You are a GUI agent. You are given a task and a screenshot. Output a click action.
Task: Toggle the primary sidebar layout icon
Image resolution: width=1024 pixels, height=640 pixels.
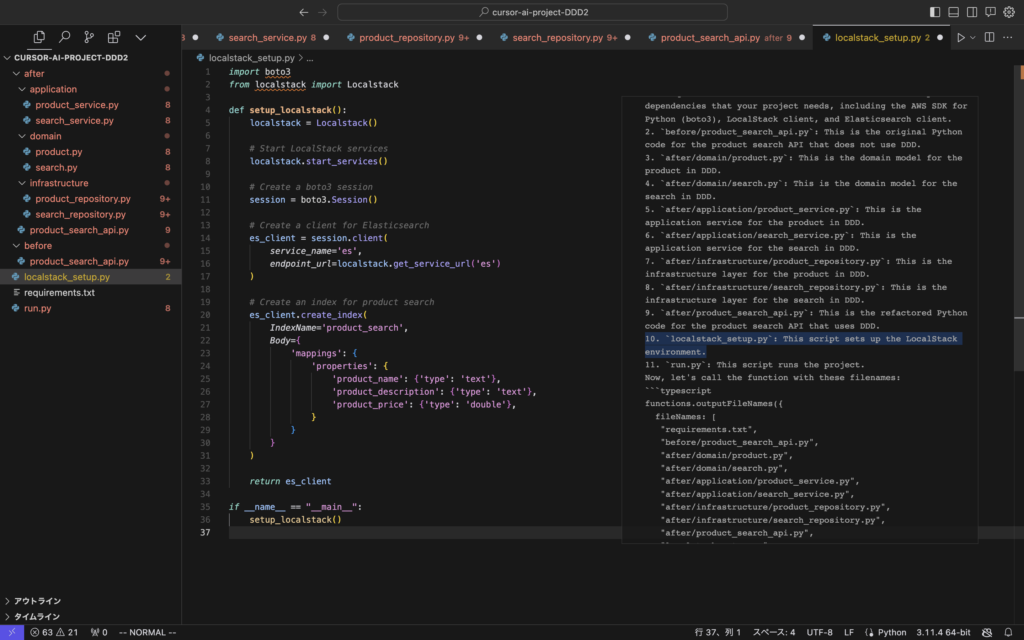[935, 12]
